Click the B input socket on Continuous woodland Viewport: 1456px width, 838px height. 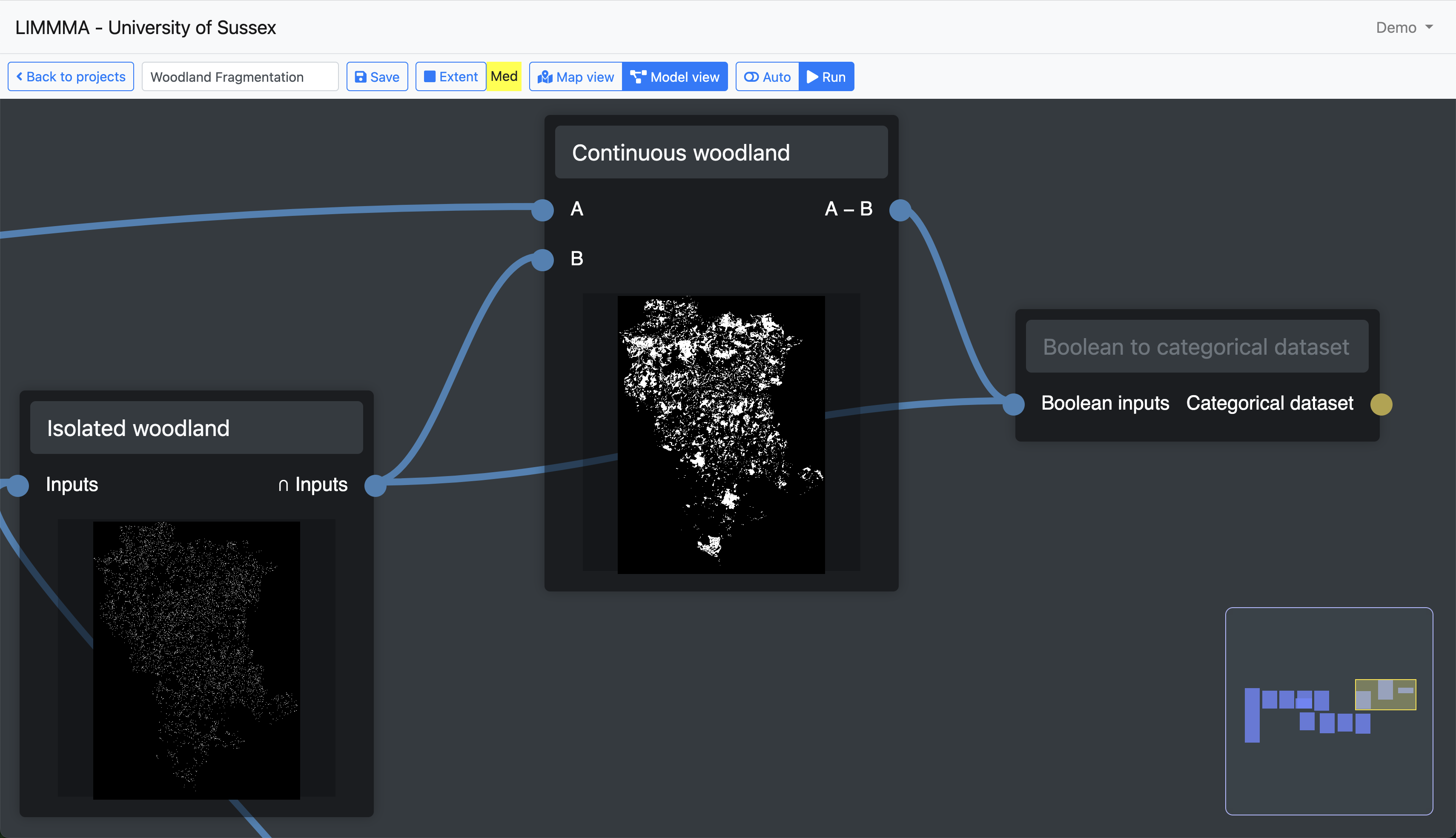coord(542,260)
